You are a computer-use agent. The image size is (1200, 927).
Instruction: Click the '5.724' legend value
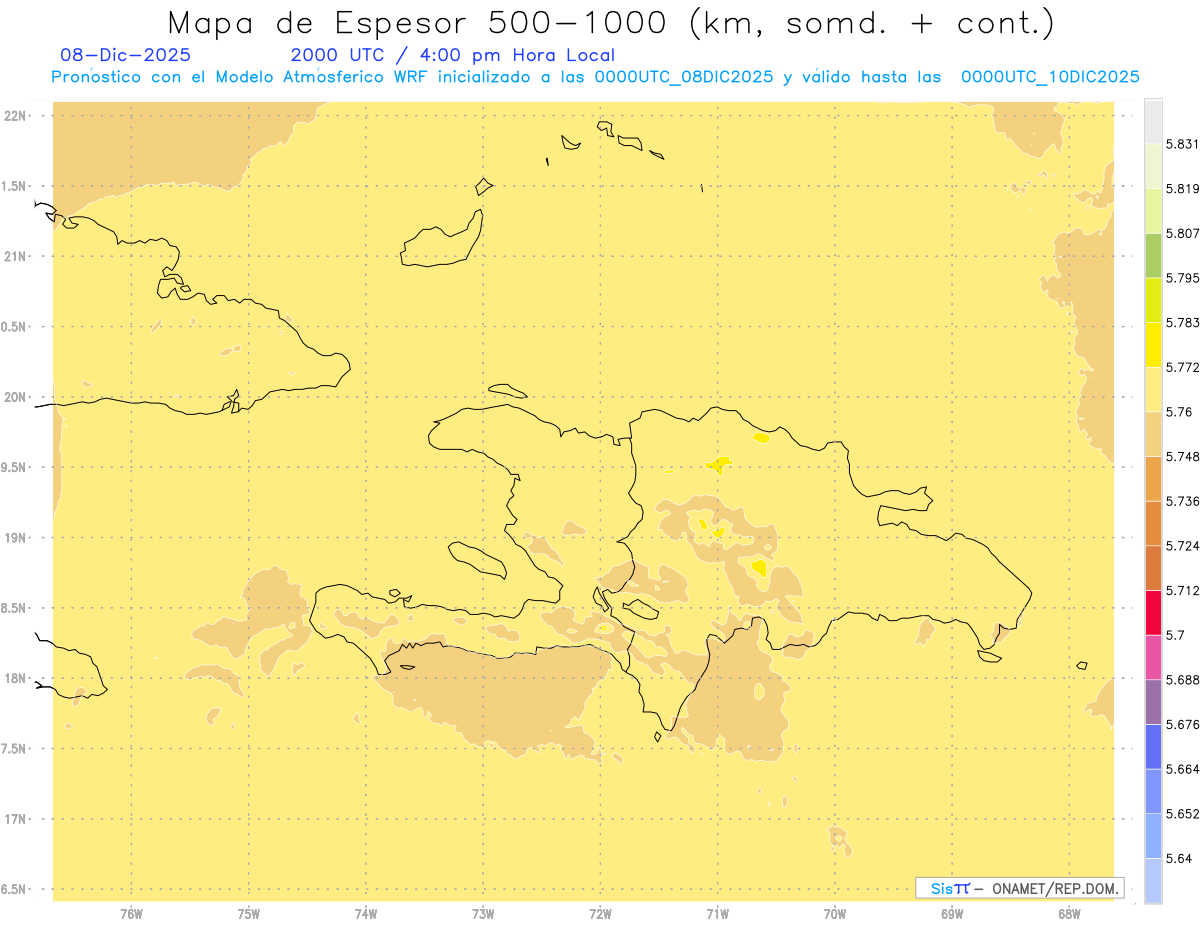(x=1183, y=546)
